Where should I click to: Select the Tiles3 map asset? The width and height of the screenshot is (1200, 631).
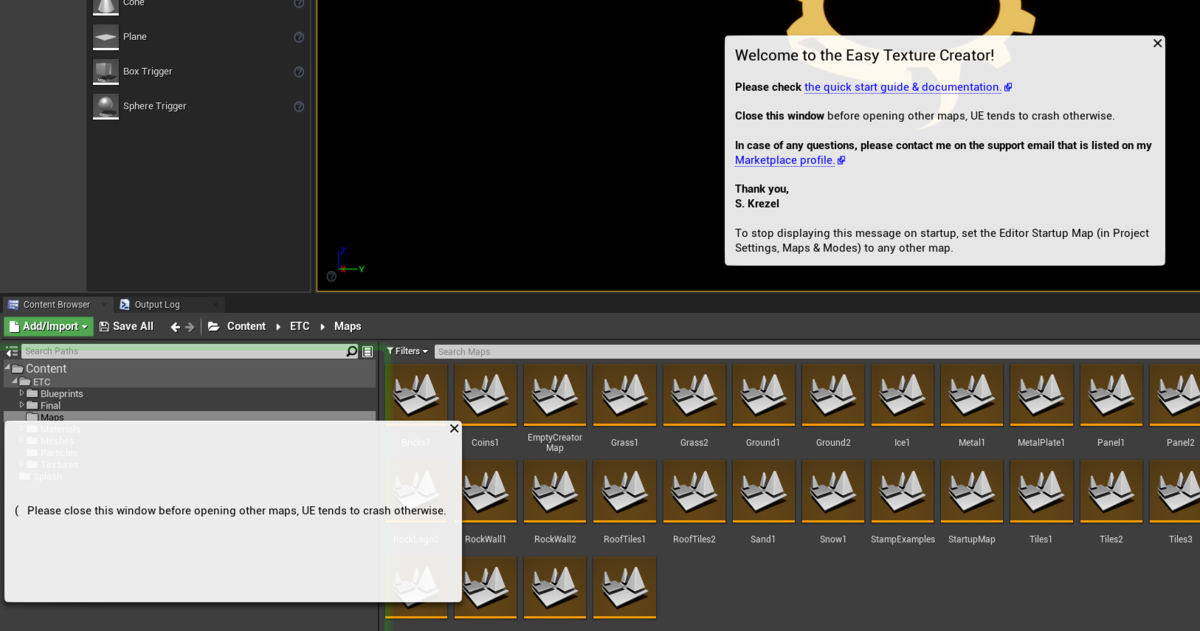point(1175,502)
